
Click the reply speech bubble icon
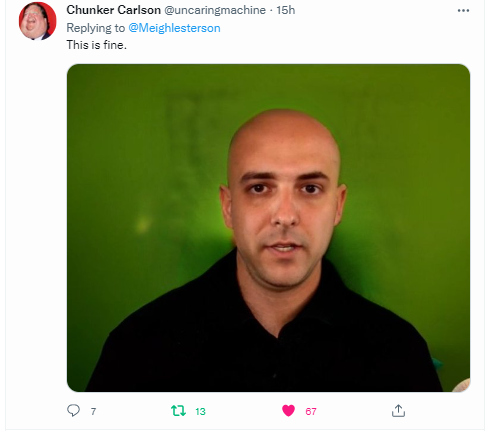(73, 410)
